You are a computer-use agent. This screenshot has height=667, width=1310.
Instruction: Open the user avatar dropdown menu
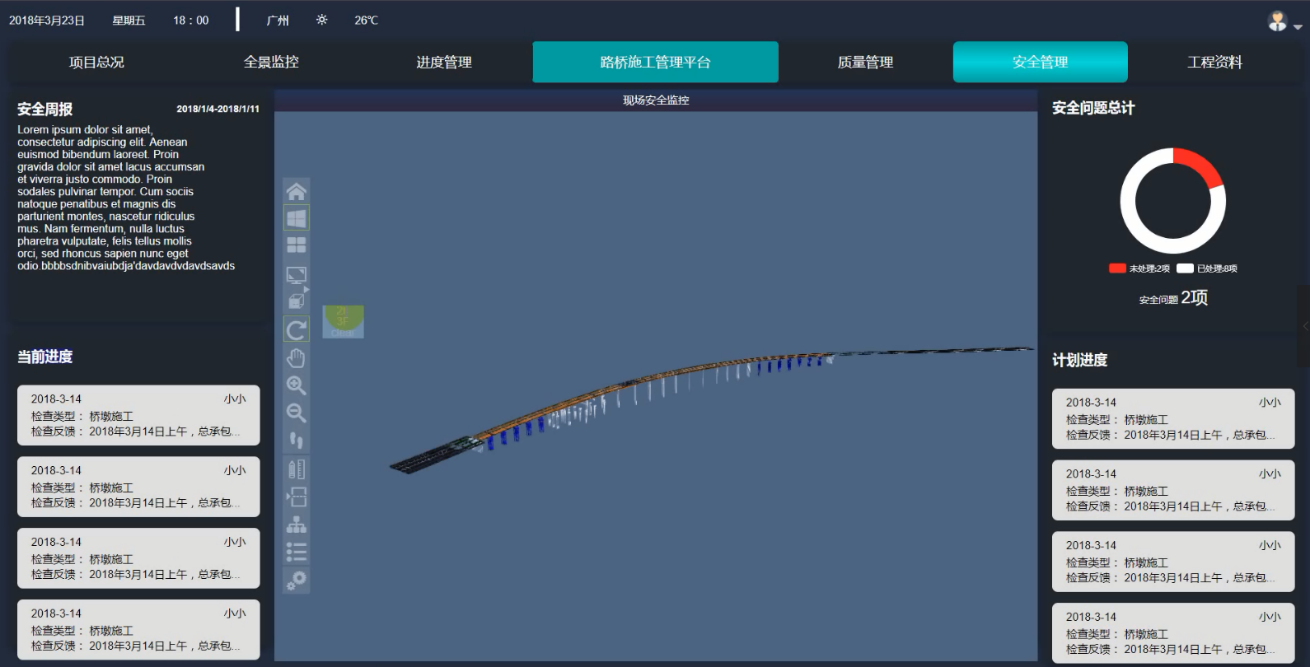(1284, 21)
